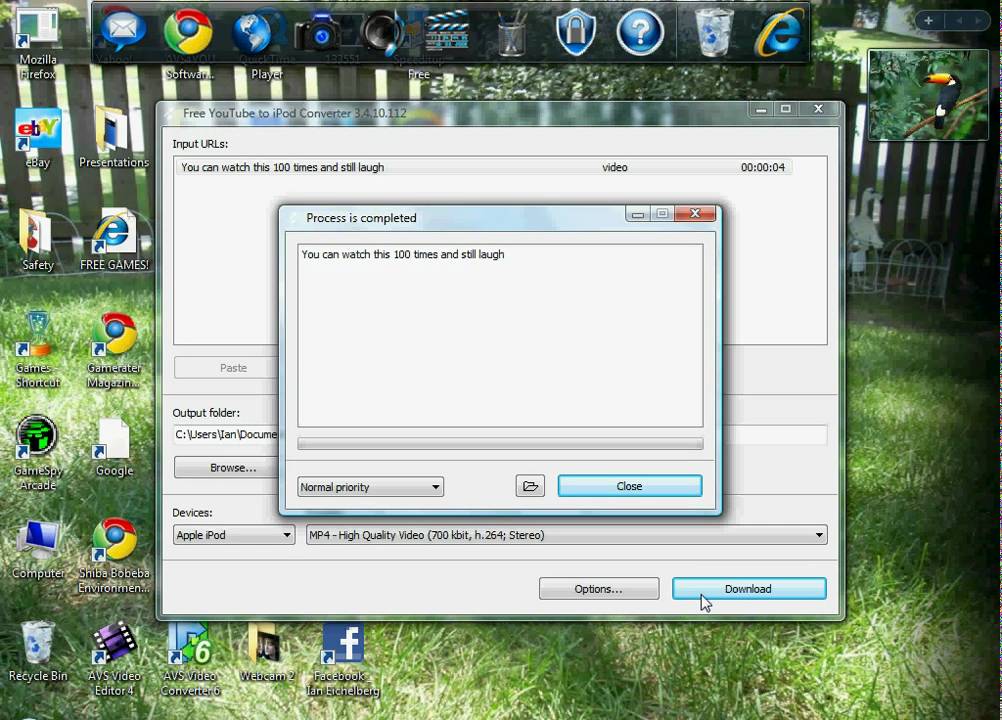Click the Options... button

coord(599,589)
